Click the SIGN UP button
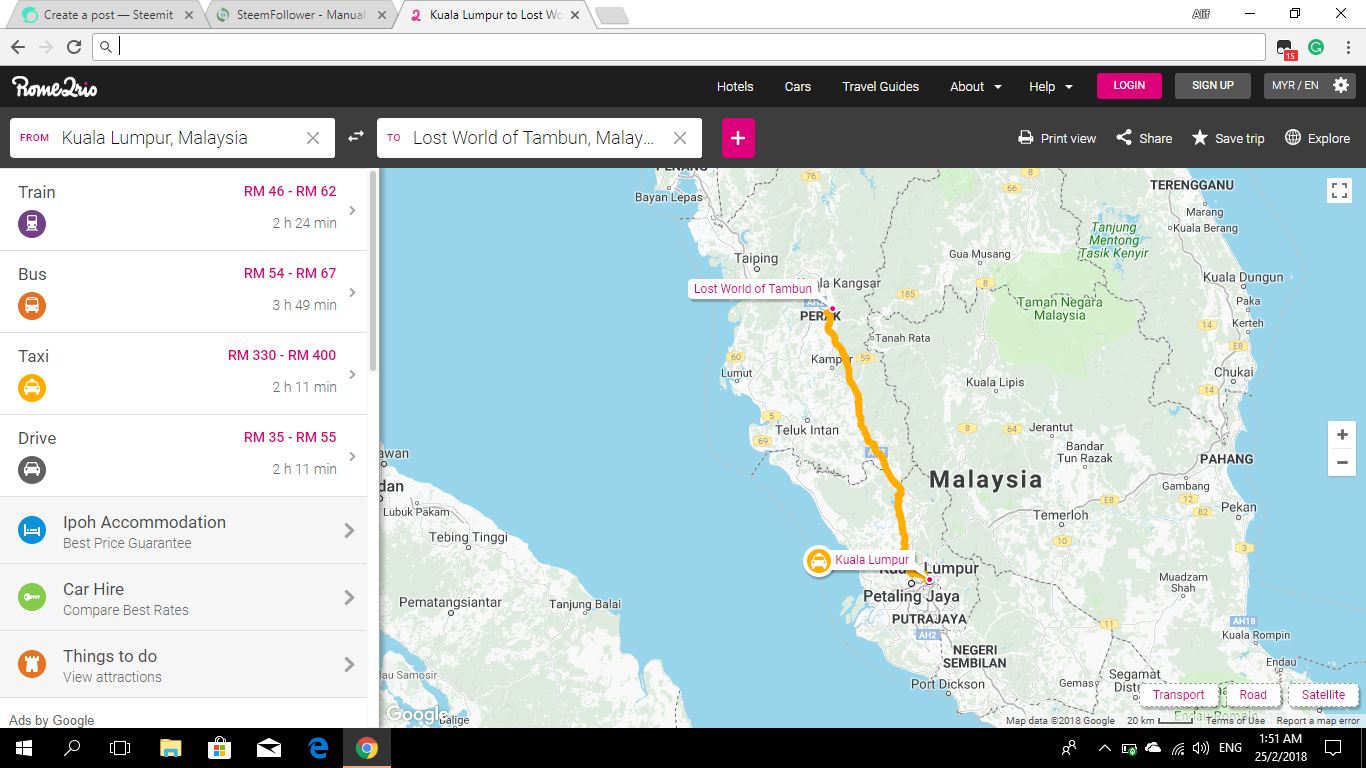1366x768 pixels. pyautogui.click(x=1213, y=86)
